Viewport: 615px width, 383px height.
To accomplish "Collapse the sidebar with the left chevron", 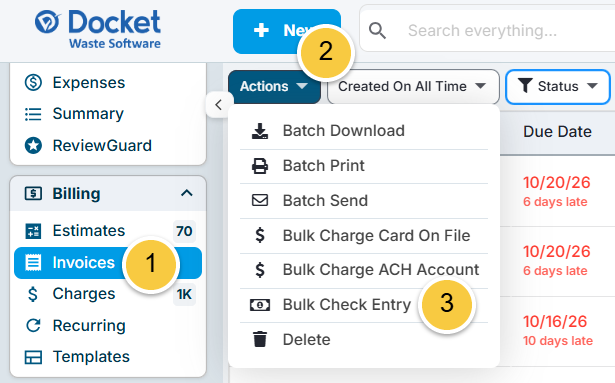I will [x=218, y=105].
